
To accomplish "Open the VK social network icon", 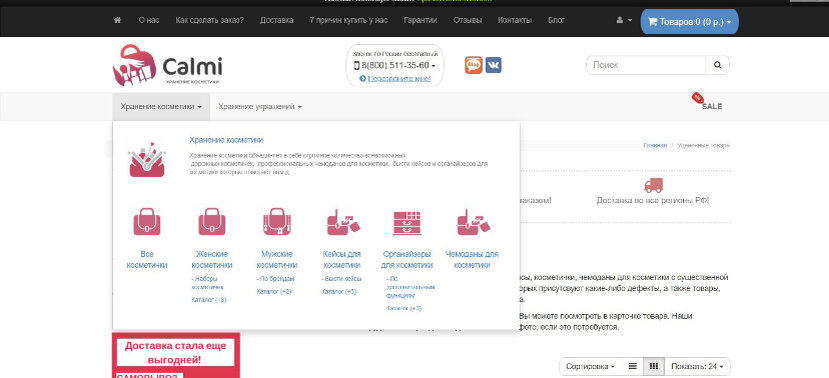I will click(493, 65).
